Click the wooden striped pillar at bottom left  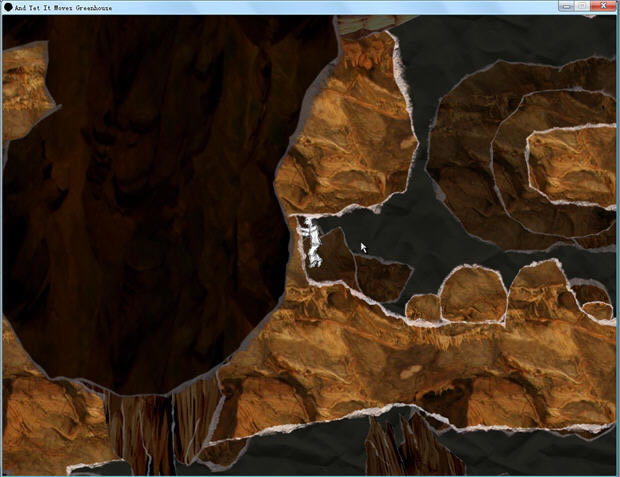coord(140,435)
